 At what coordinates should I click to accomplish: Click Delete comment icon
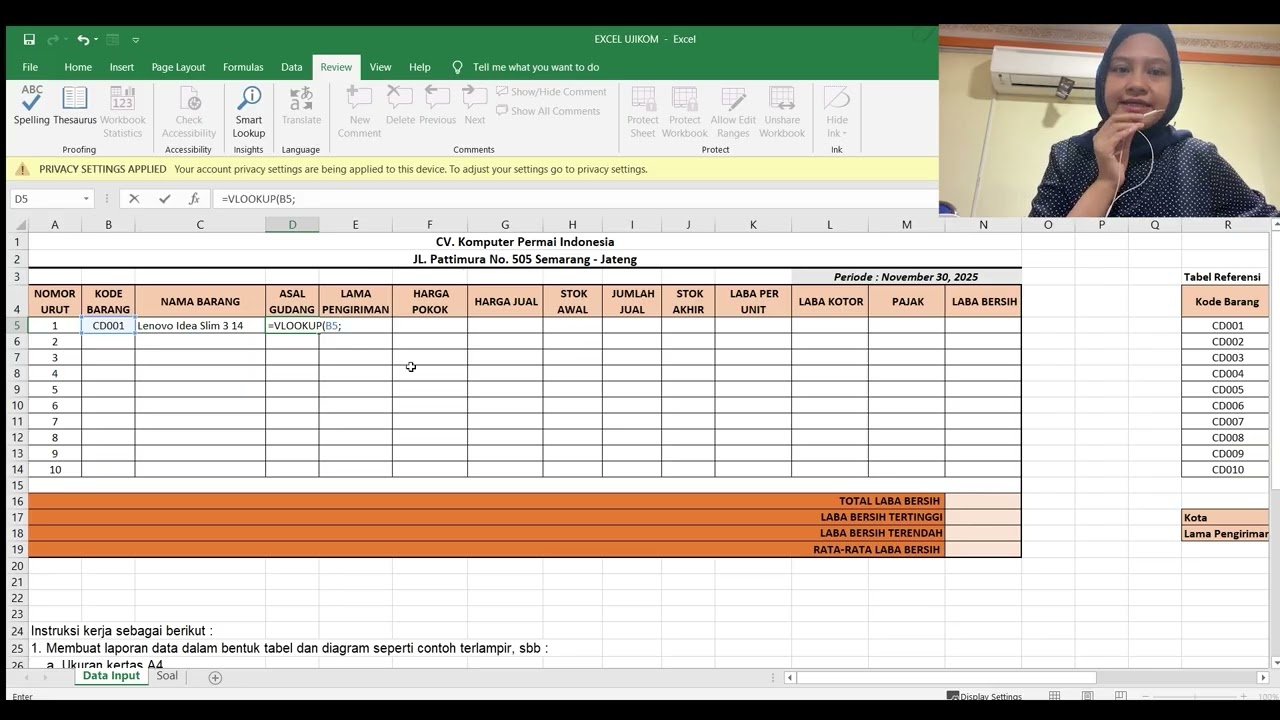click(x=400, y=106)
